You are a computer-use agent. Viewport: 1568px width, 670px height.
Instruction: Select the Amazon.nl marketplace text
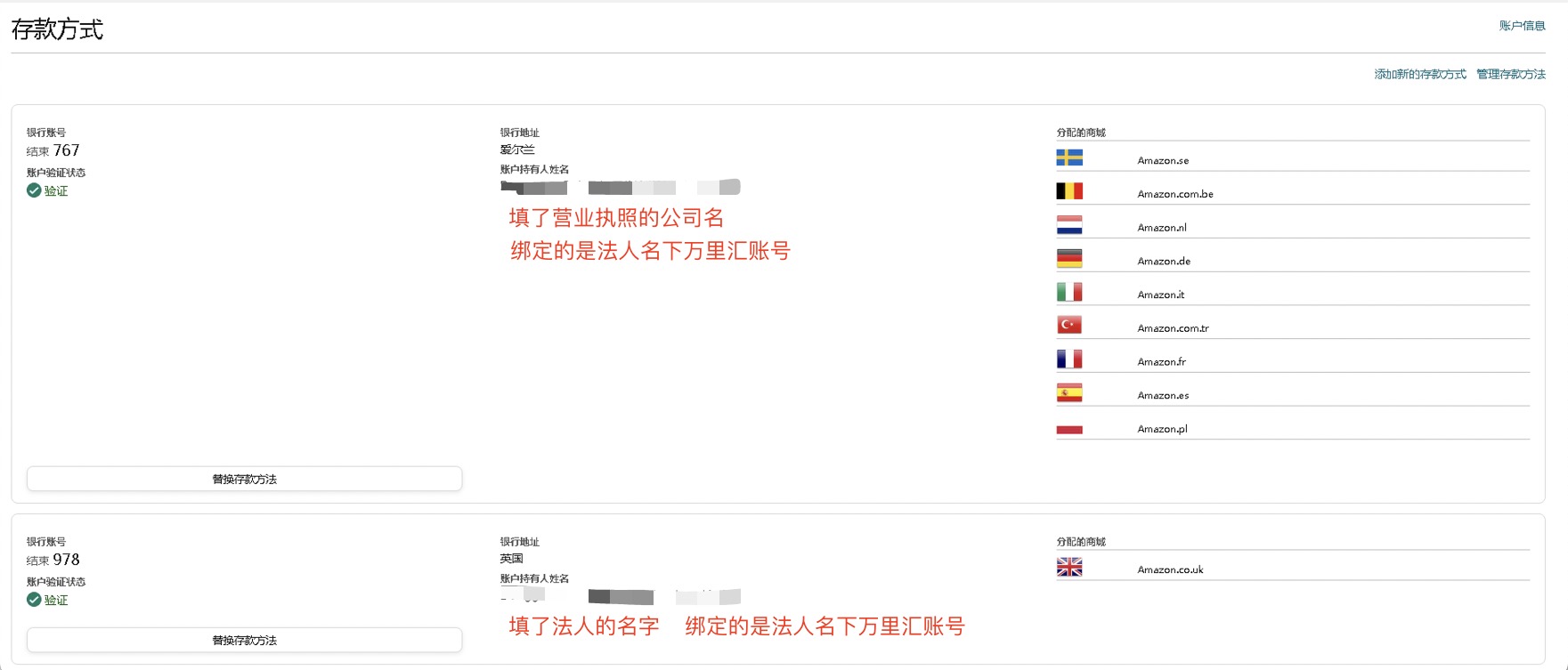coord(1162,228)
